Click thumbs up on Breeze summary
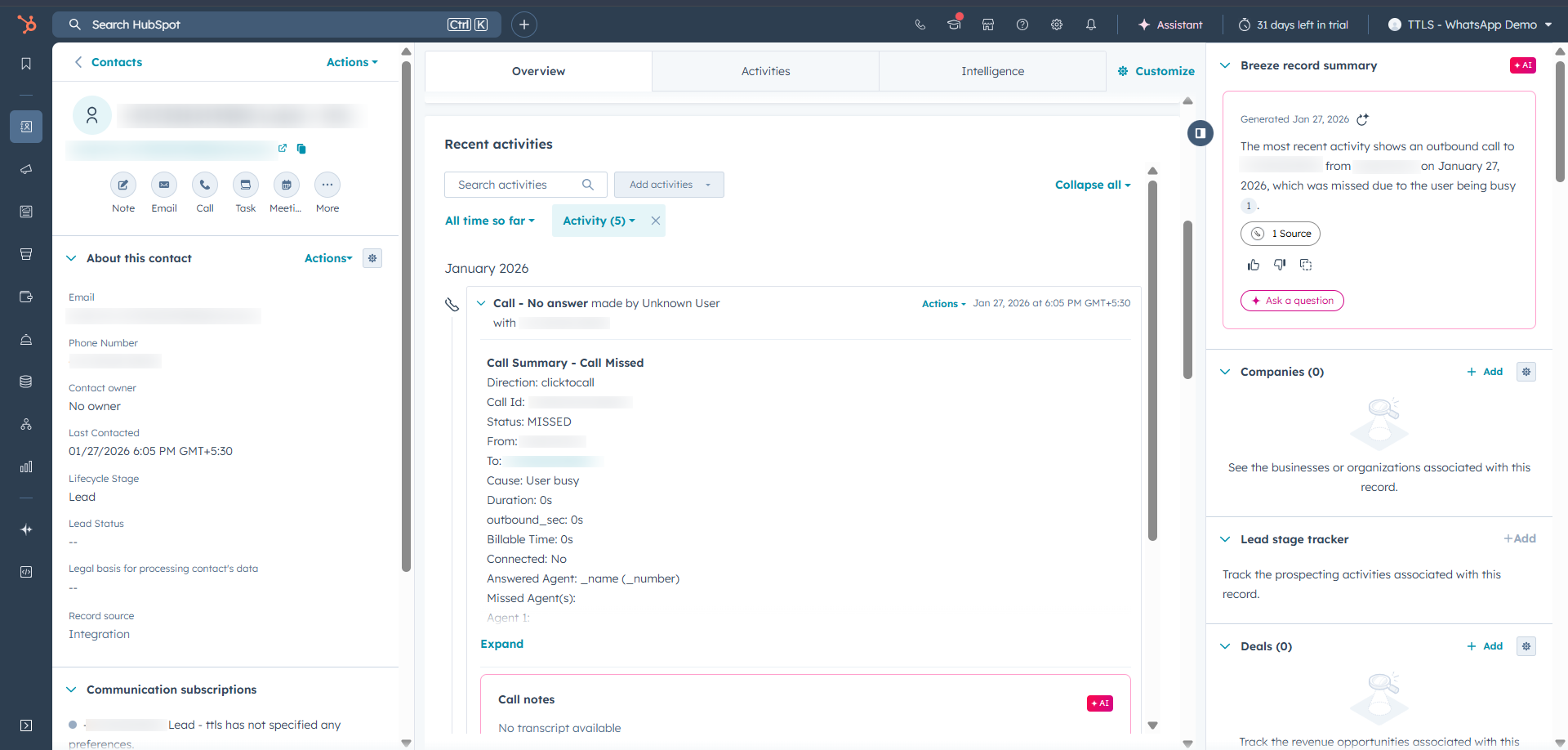This screenshot has width=1568, height=750. click(x=1254, y=265)
